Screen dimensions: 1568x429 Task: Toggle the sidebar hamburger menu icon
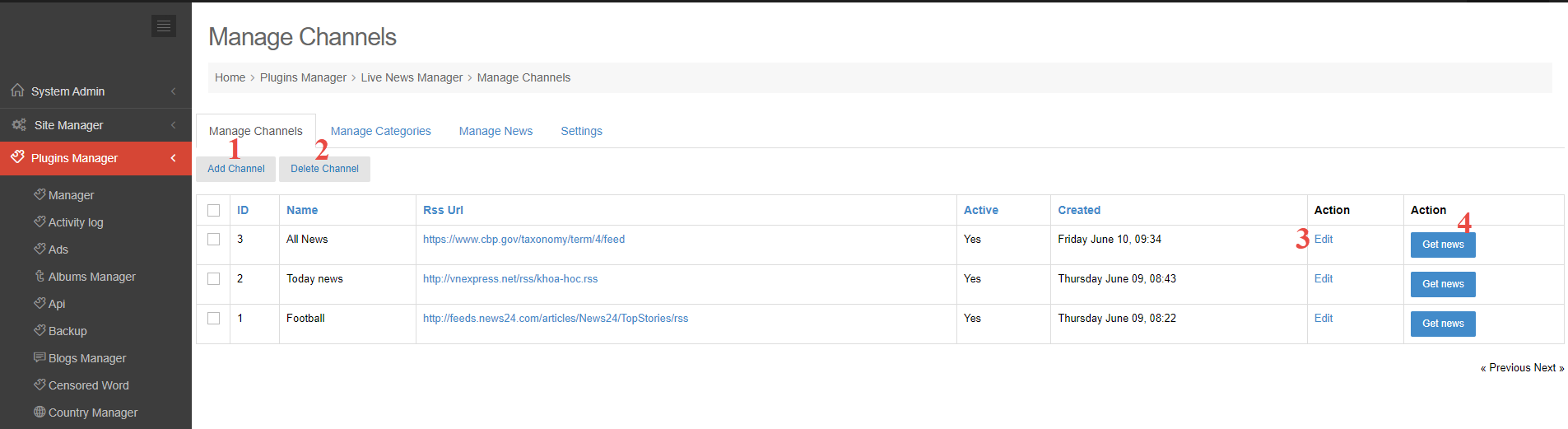tap(164, 26)
